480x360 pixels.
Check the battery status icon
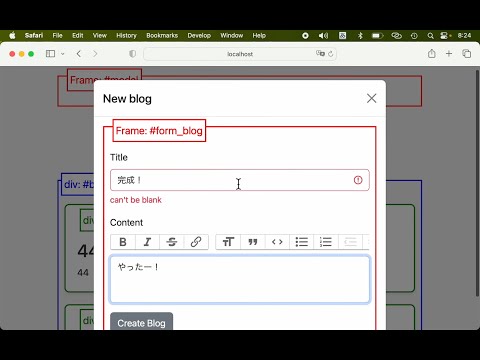(x=378, y=36)
